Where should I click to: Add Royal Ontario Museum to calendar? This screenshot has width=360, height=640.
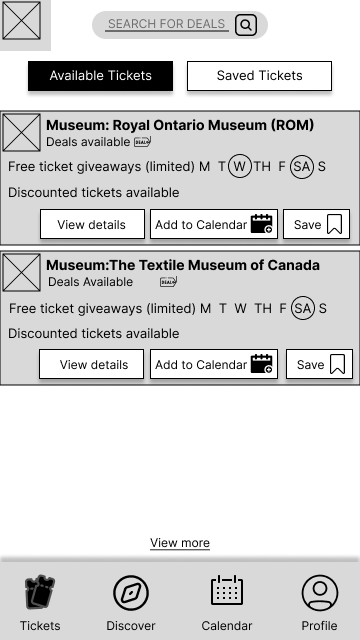pos(214,224)
